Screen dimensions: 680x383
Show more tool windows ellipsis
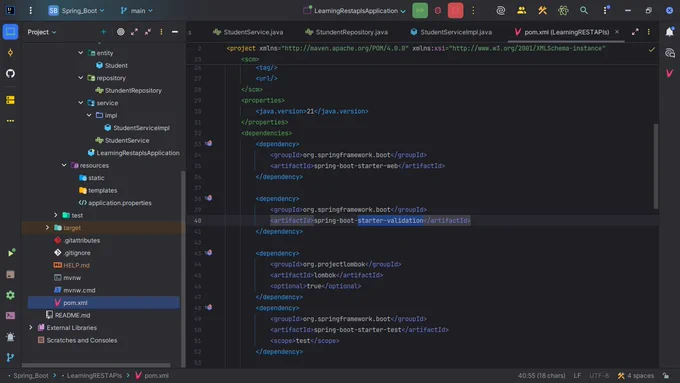(10, 121)
